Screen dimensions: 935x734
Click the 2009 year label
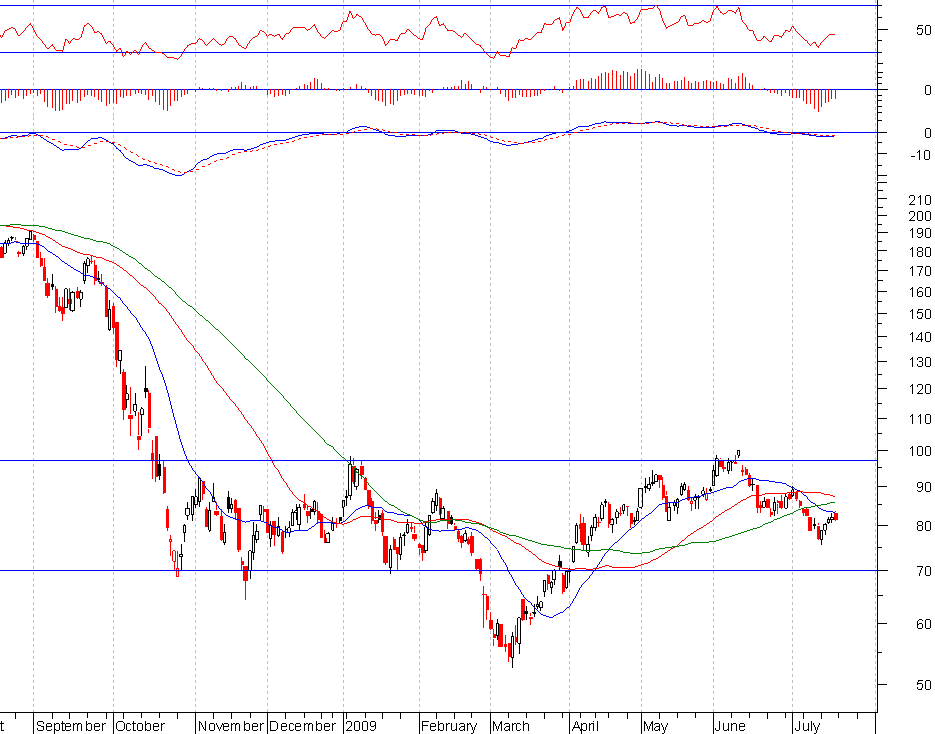pos(361,726)
